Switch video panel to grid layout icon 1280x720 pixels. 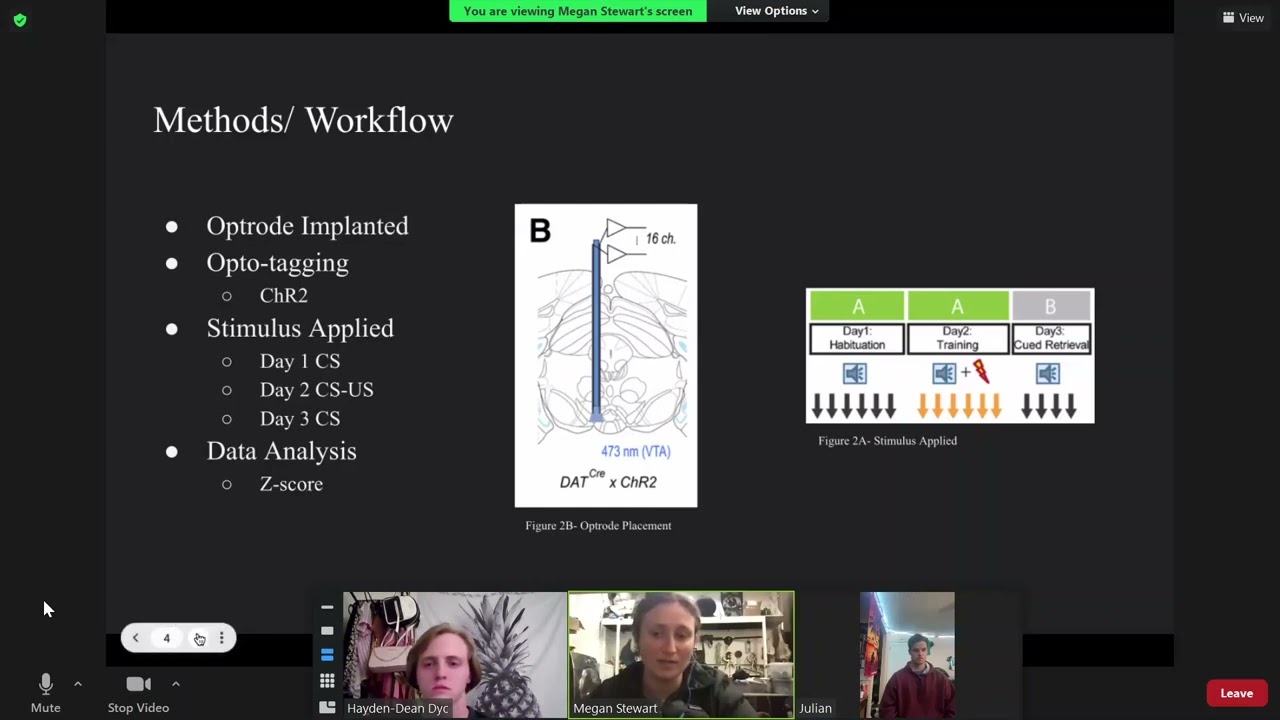327,681
